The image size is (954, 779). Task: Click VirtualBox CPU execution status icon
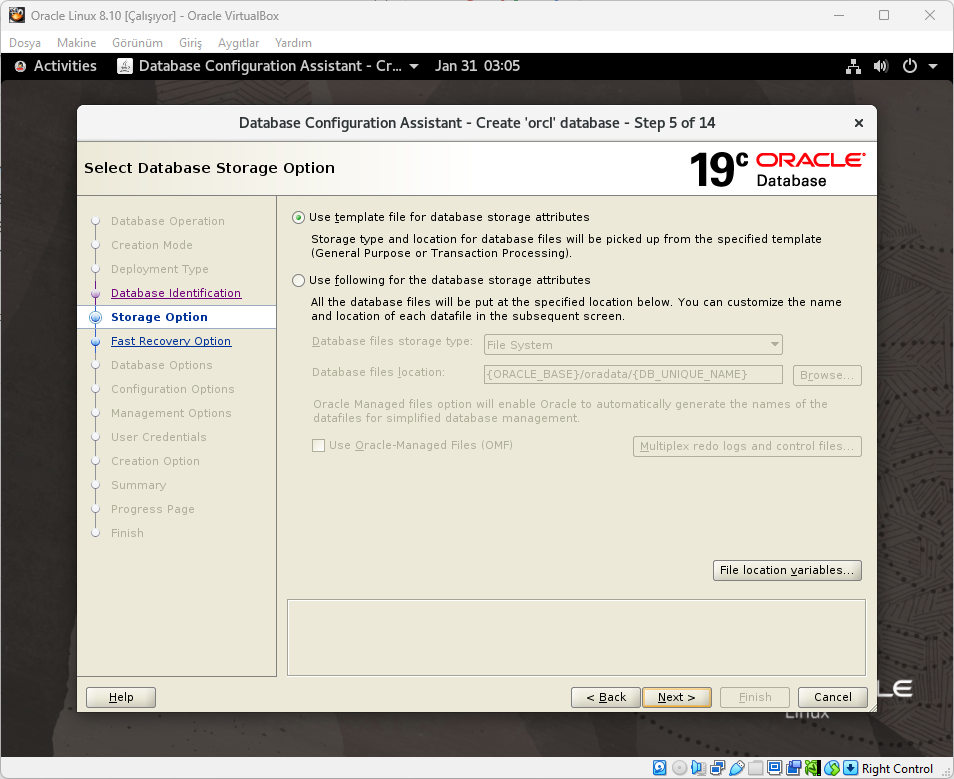click(813, 768)
